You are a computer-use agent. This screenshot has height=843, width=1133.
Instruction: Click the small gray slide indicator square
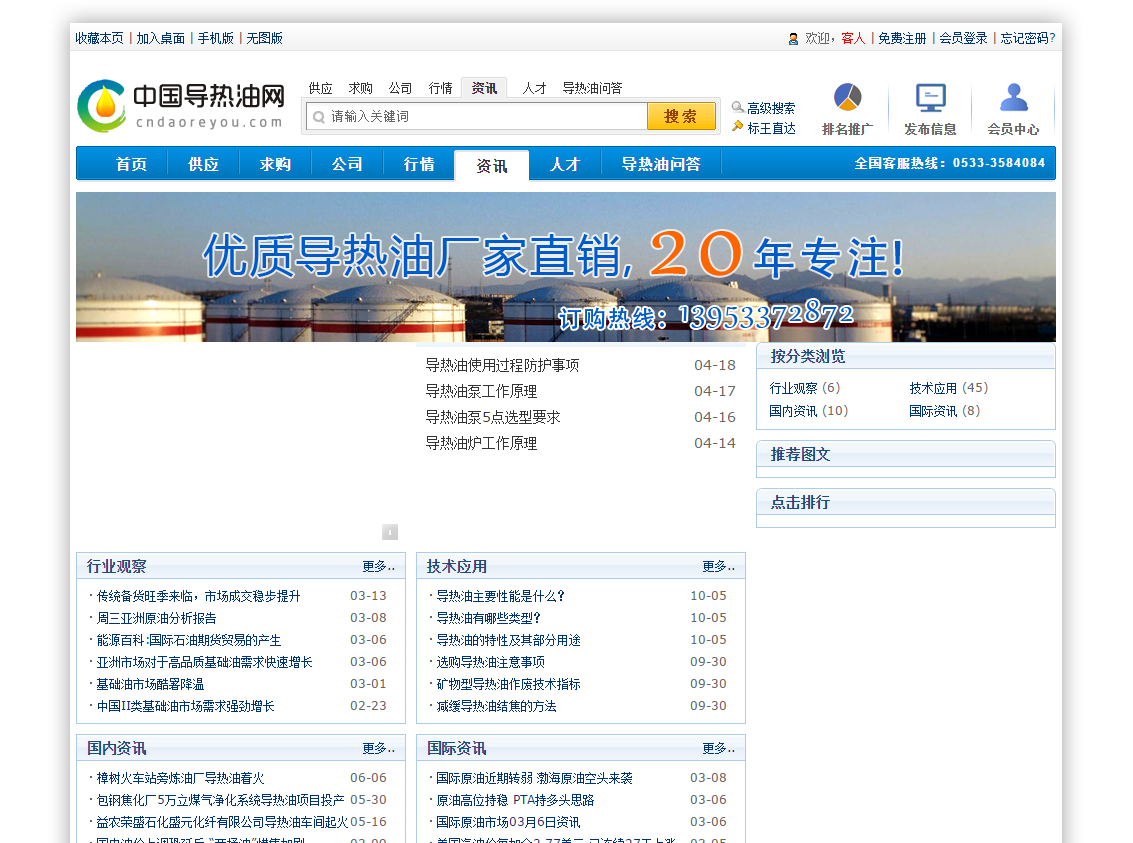(x=390, y=532)
